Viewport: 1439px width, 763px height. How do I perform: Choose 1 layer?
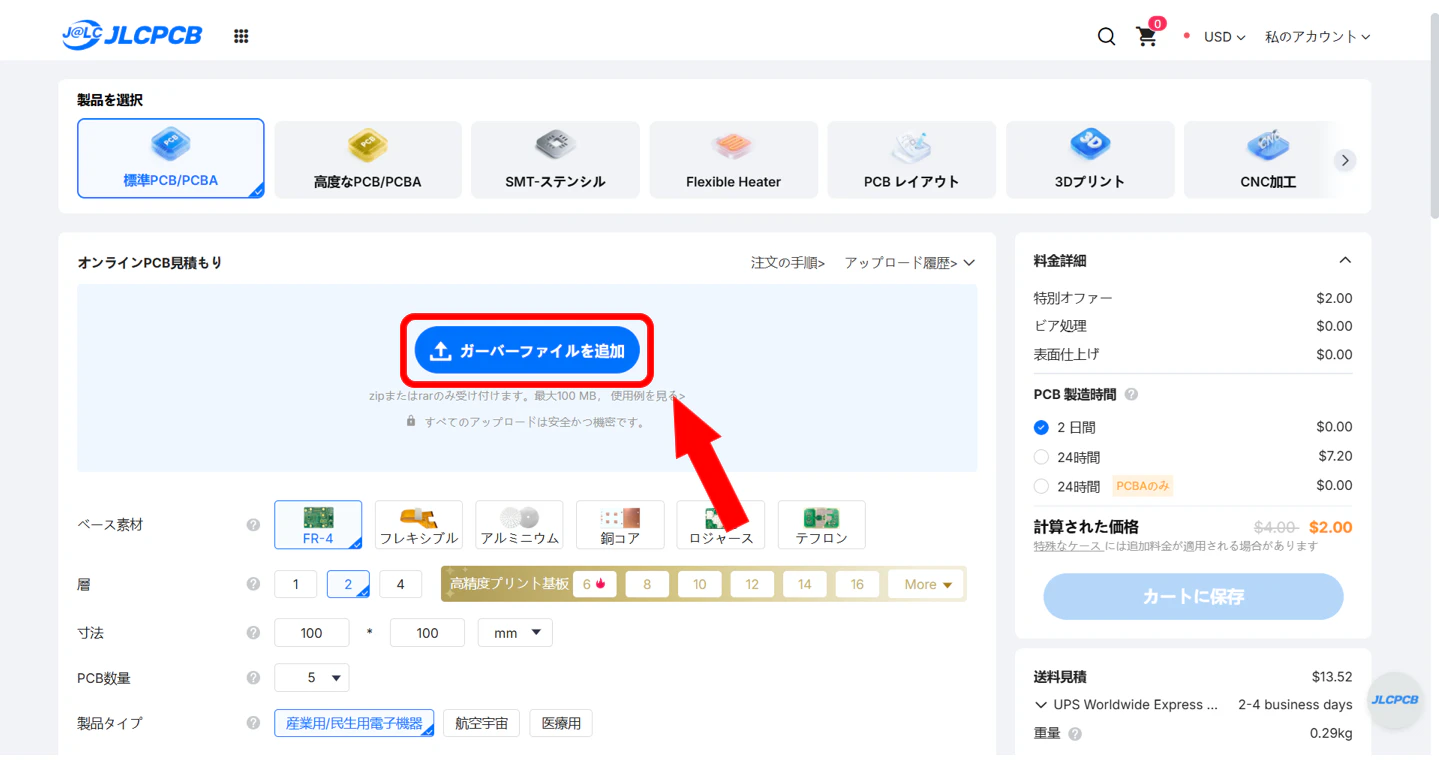pyautogui.click(x=295, y=584)
